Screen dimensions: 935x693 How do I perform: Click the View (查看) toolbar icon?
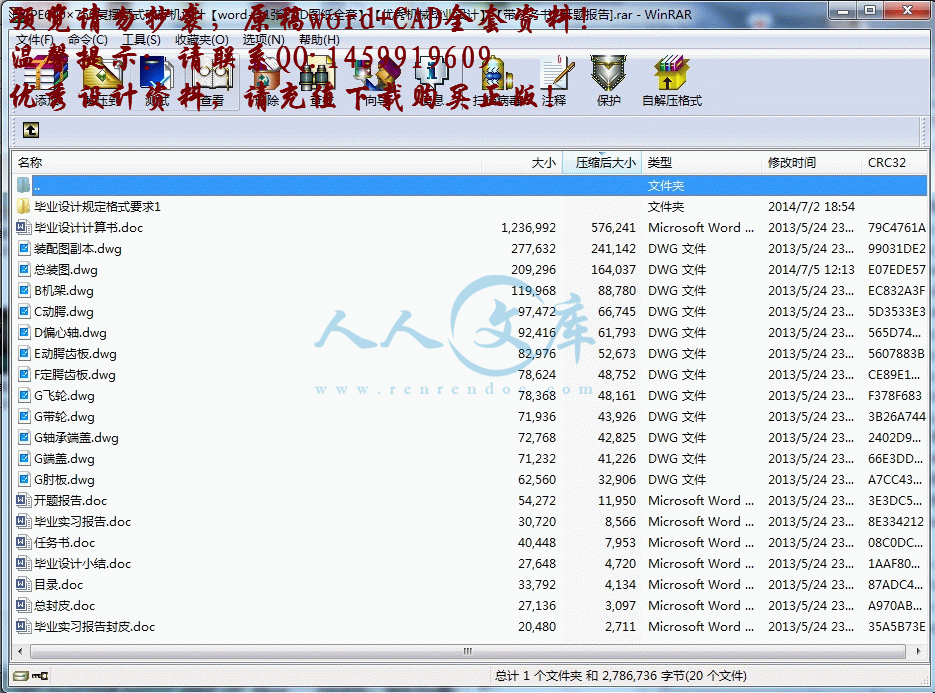click(212, 75)
